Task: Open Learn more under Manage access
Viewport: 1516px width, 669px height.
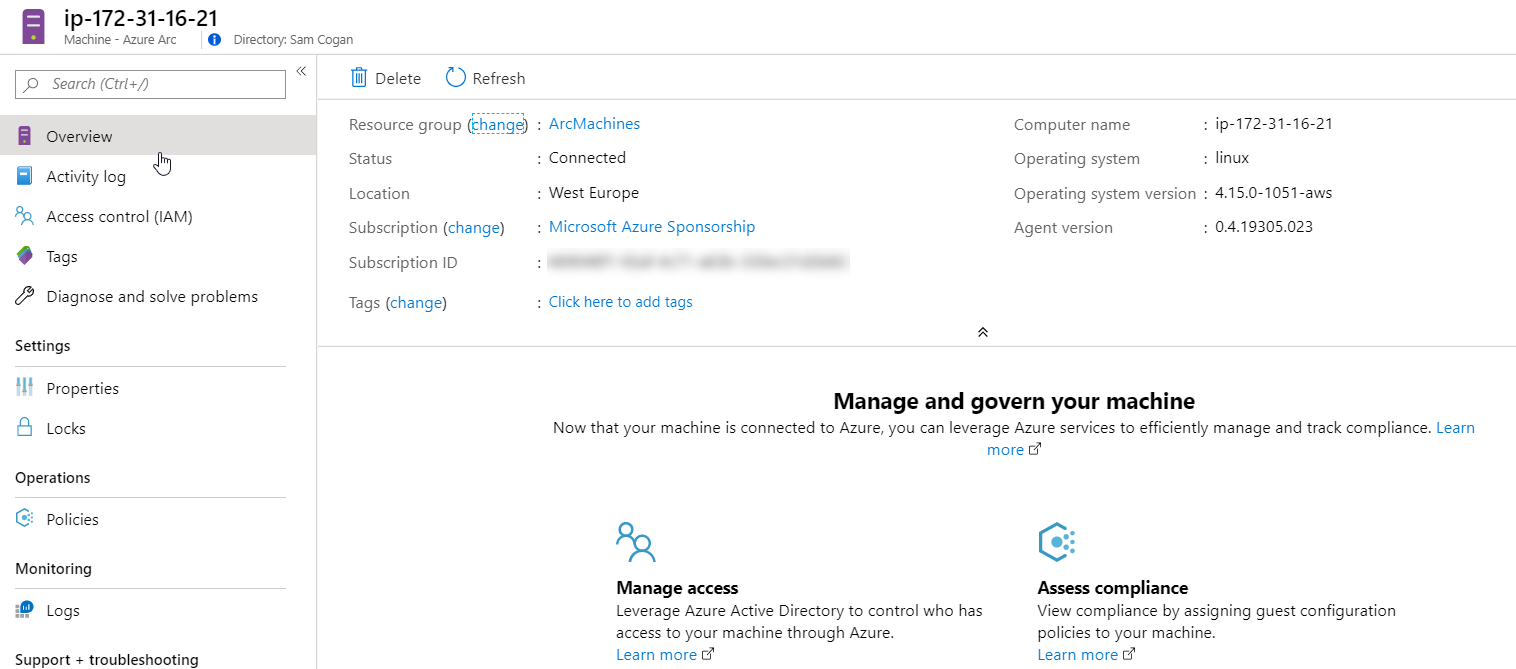Action: 656,655
